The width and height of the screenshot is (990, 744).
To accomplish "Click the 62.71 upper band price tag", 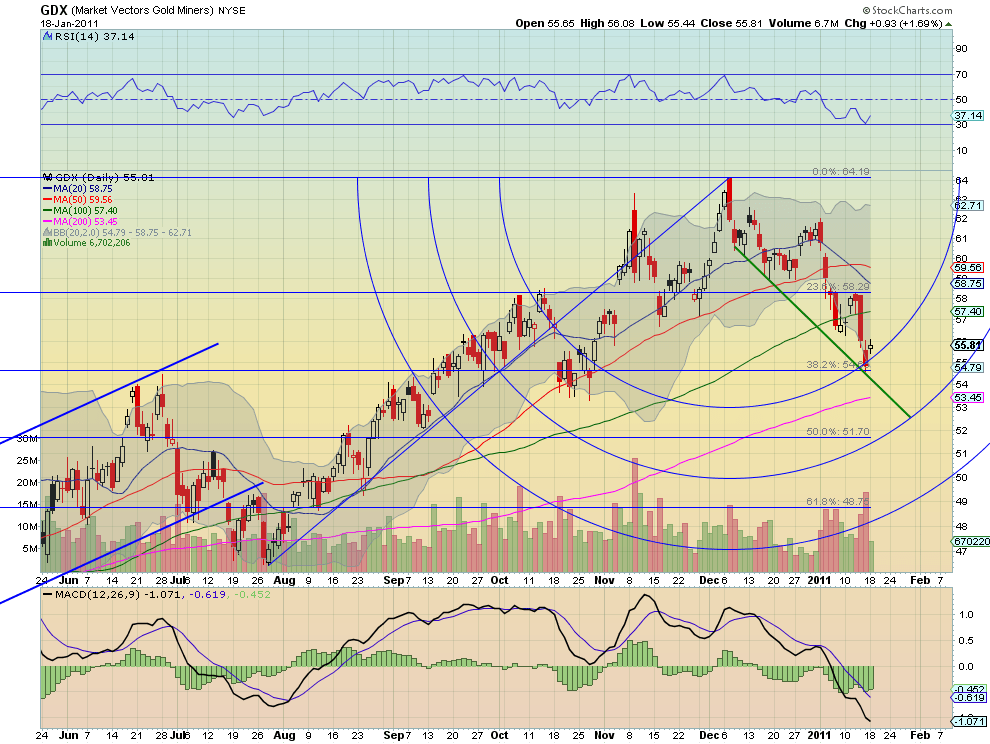I will [968, 205].
